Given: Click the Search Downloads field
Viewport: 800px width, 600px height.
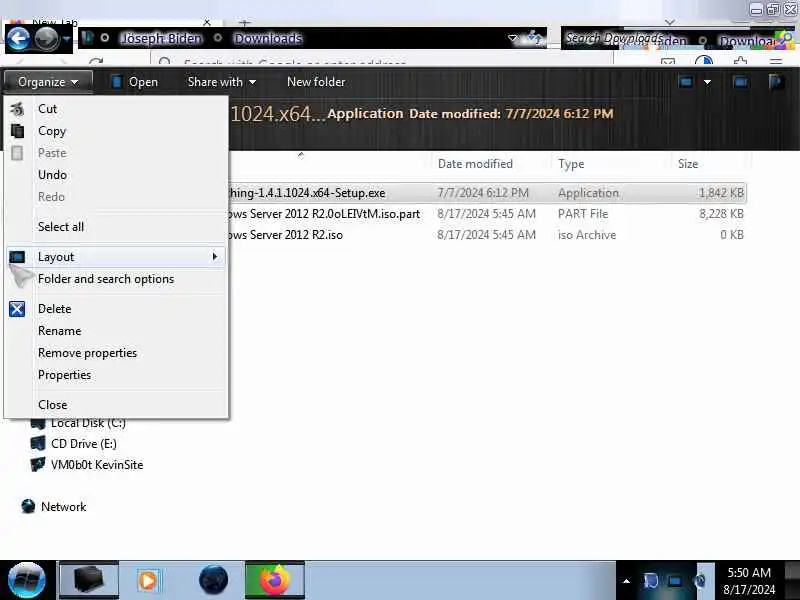Looking at the screenshot, I should (677, 38).
